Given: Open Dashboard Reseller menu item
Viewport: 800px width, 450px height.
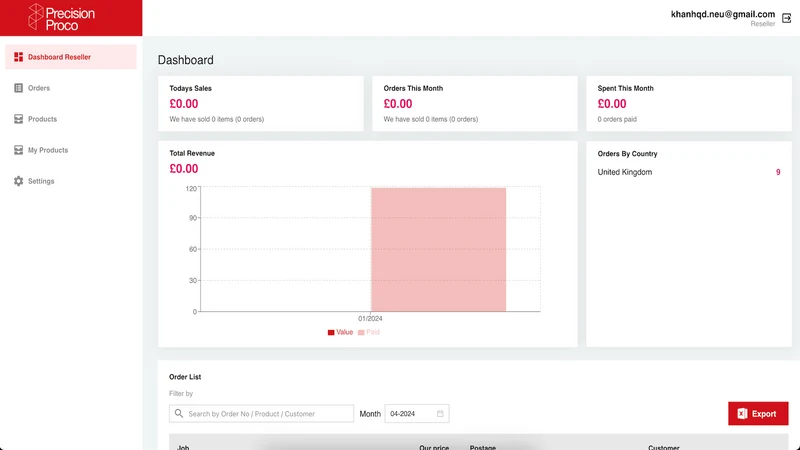Looking at the screenshot, I should pos(71,57).
